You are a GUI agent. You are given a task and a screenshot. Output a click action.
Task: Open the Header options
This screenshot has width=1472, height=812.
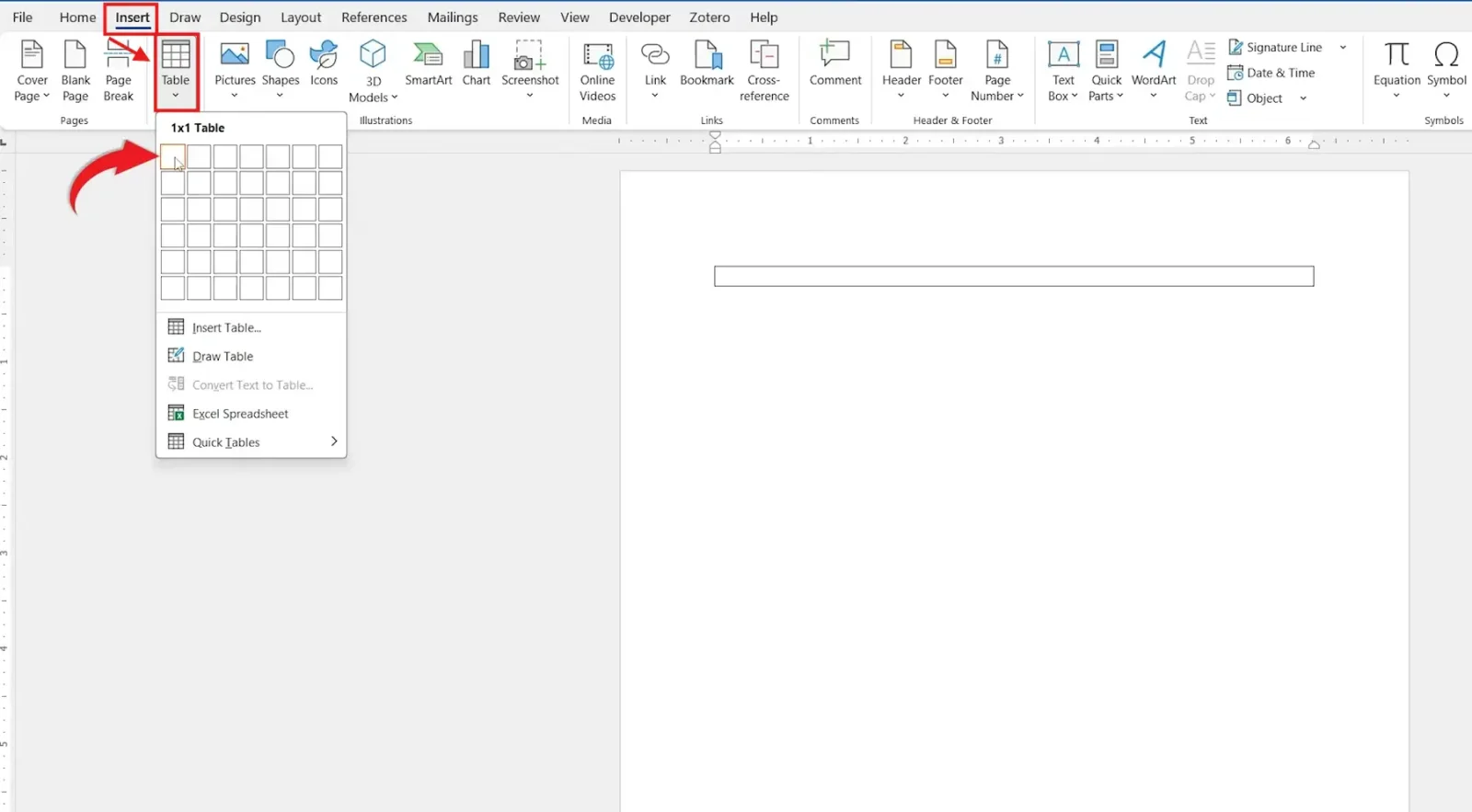click(x=902, y=71)
